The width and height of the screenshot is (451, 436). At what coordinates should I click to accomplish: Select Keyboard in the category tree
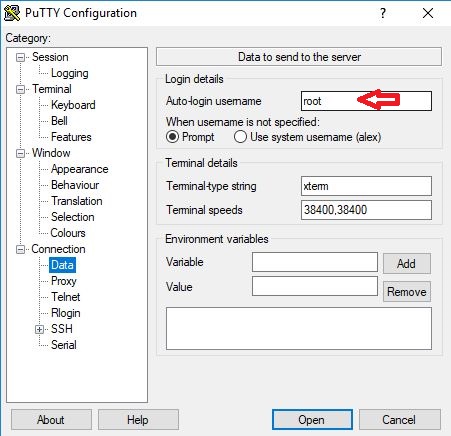point(73,105)
